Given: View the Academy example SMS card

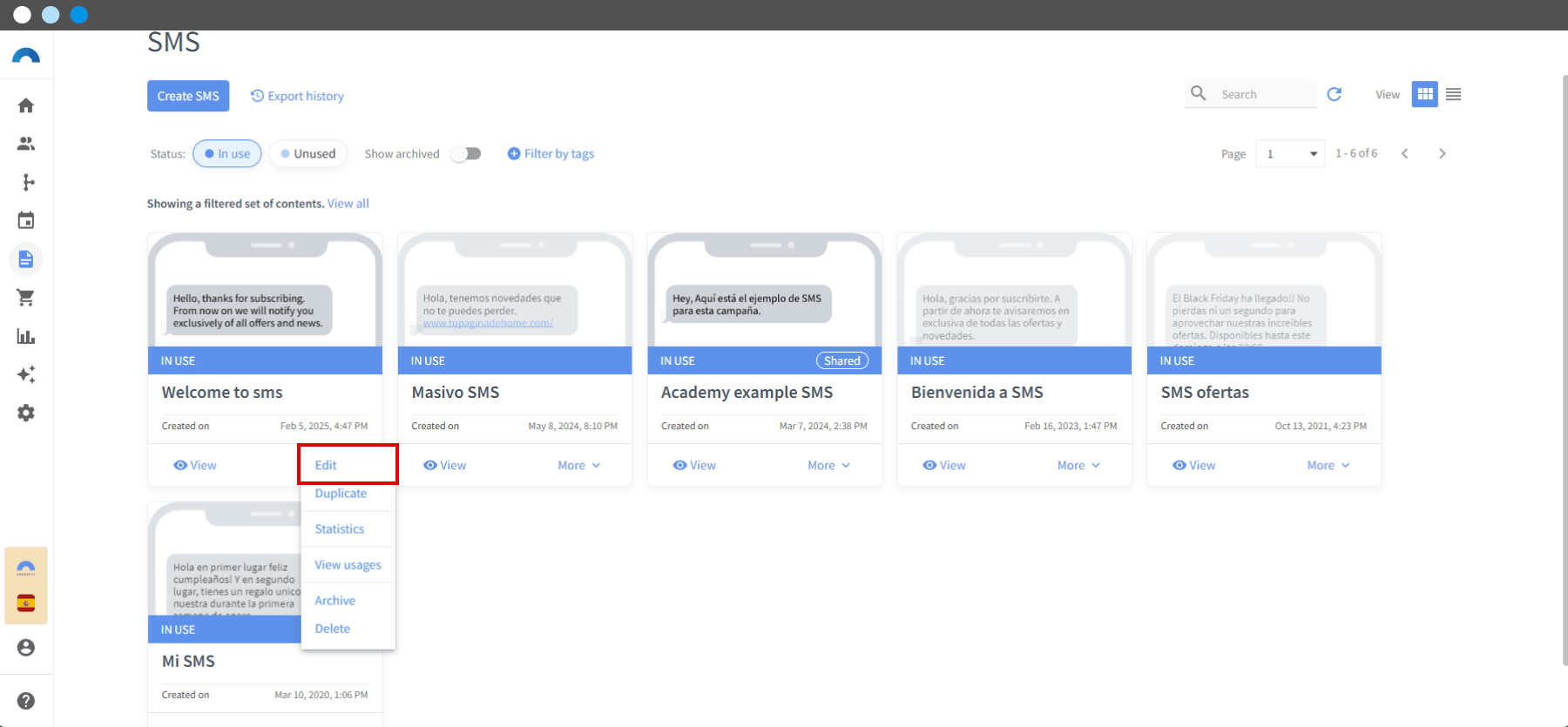Looking at the screenshot, I should point(695,466).
